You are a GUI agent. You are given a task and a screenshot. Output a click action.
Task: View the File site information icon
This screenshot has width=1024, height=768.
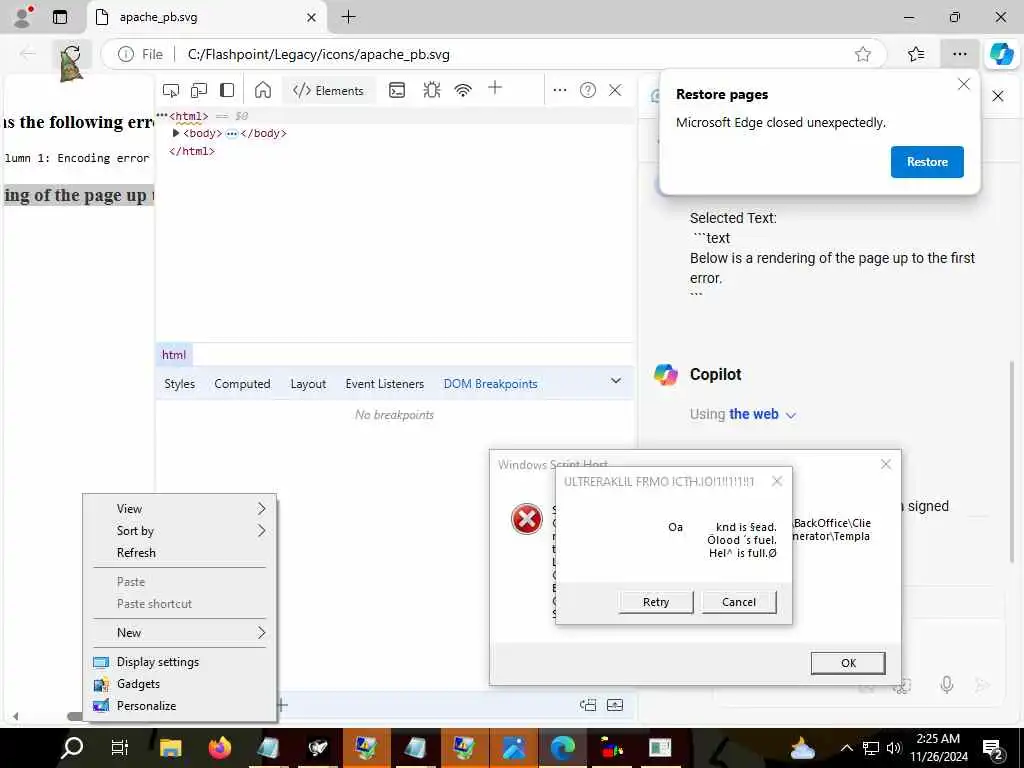125,55
